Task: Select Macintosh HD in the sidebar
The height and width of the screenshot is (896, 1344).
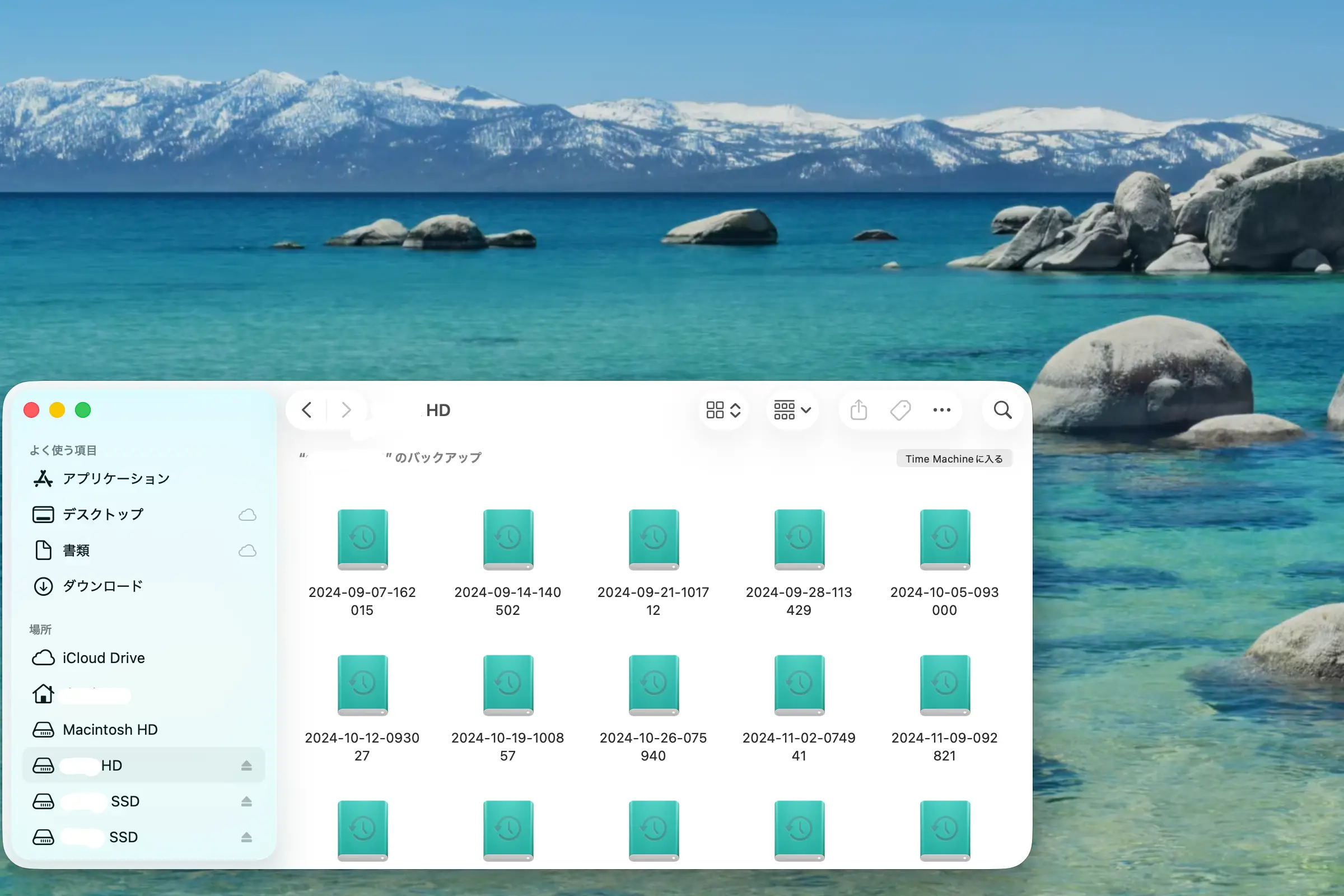Action: tap(110, 730)
